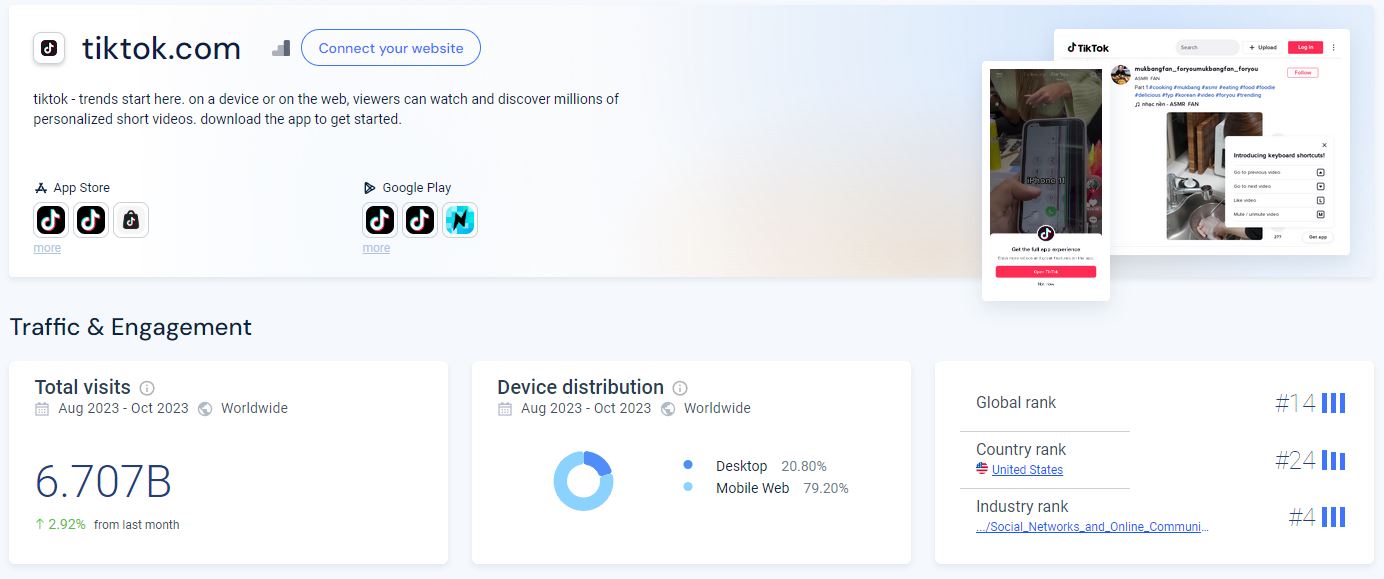1384x579 pixels.
Task: Open info tooltip next to Total visits
Action: coord(147,388)
